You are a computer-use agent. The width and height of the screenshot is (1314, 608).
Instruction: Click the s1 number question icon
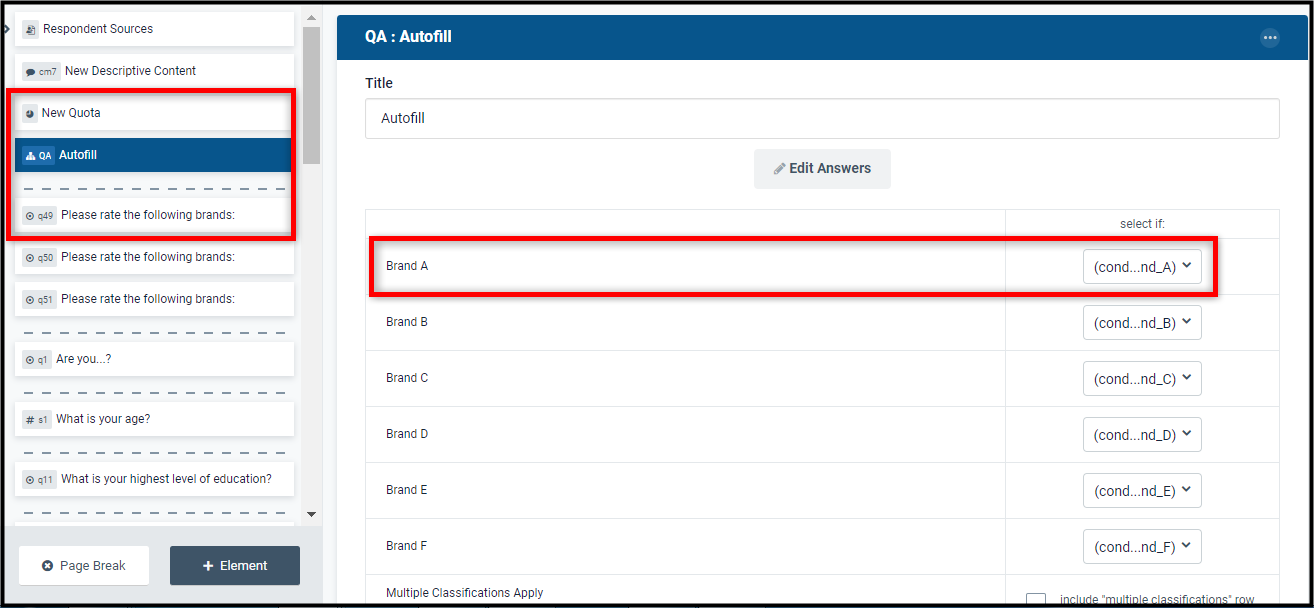(30, 420)
